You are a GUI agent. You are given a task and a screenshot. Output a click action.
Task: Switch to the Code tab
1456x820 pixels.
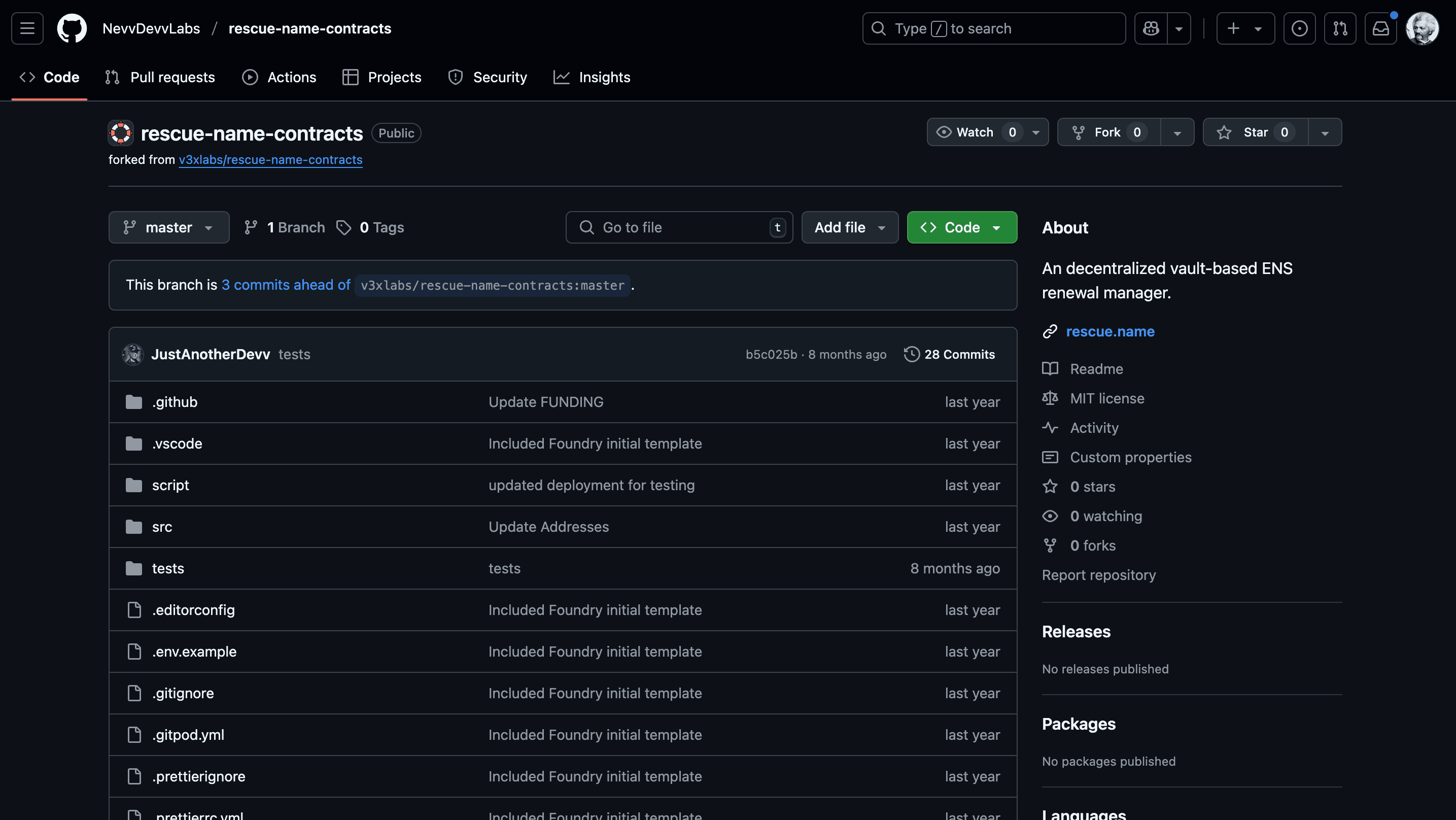coord(49,78)
